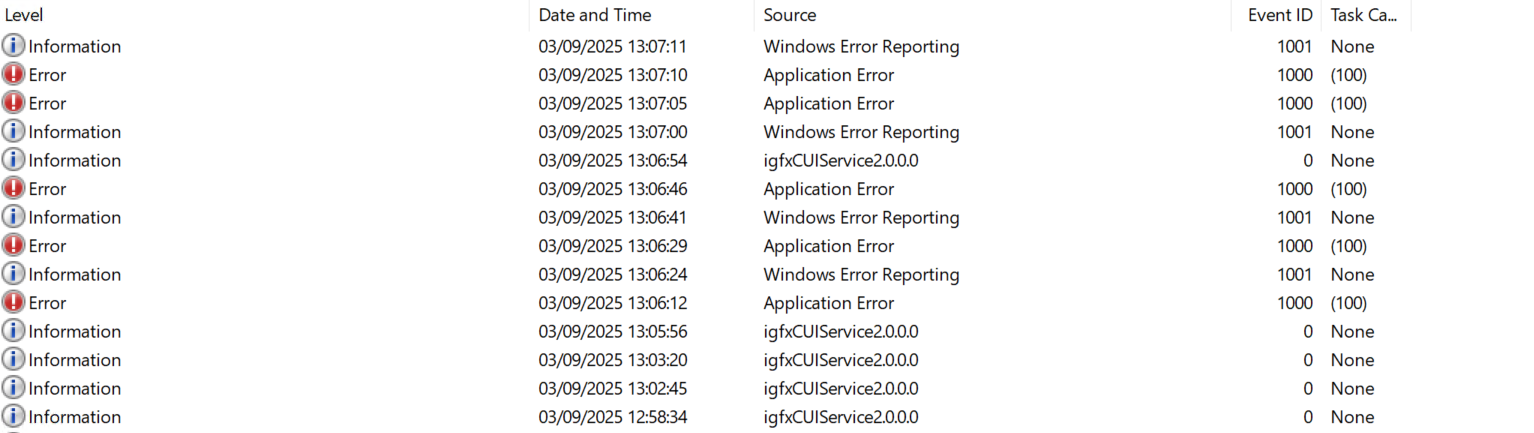Click the Information icon at 13:07:00
The height and width of the screenshot is (433, 1534).
pyautogui.click(x=14, y=132)
